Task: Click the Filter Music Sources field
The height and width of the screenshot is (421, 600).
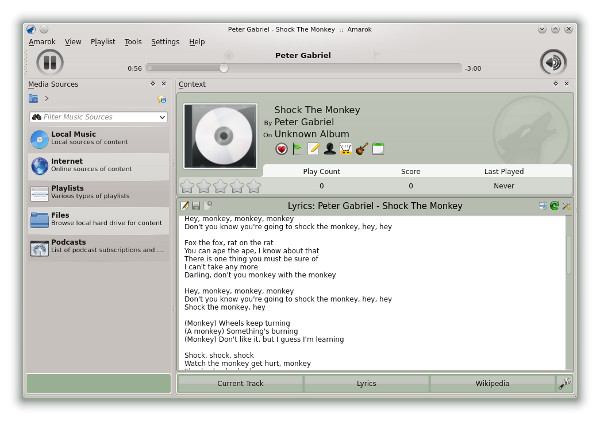Action: click(98, 117)
